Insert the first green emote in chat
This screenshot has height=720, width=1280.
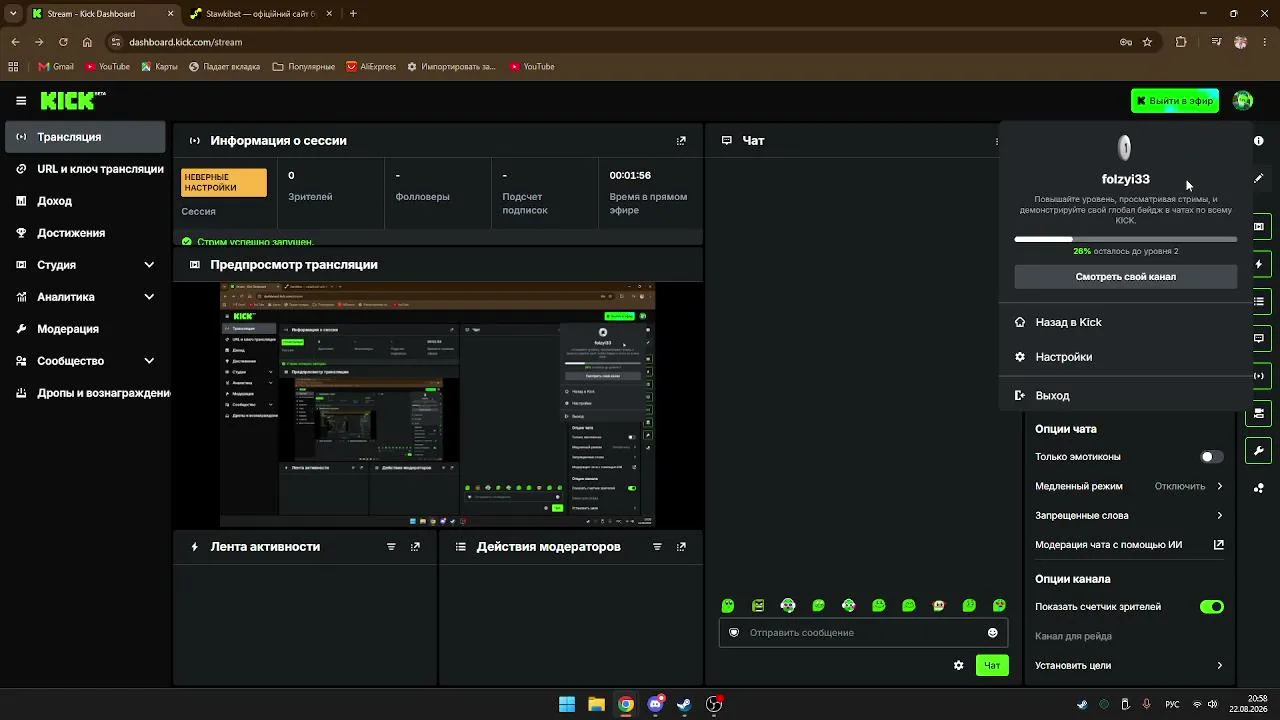(x=728, y=606)
